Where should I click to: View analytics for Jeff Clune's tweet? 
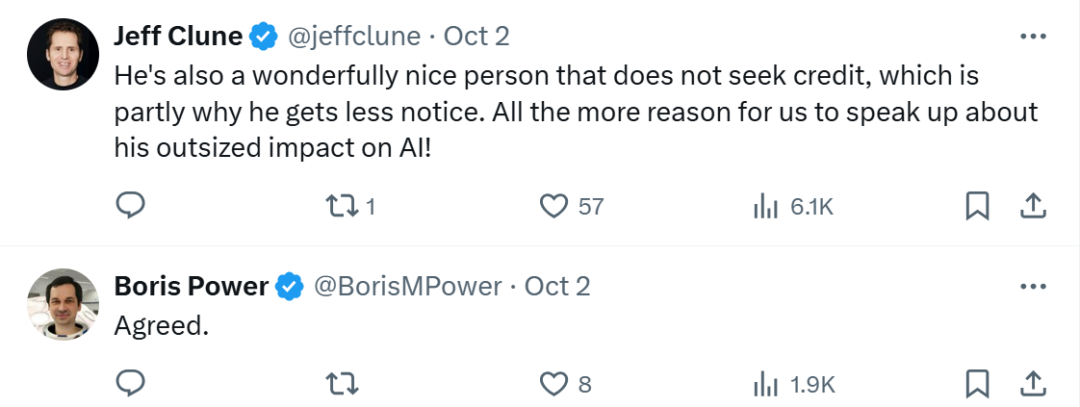tap(765, 206)
